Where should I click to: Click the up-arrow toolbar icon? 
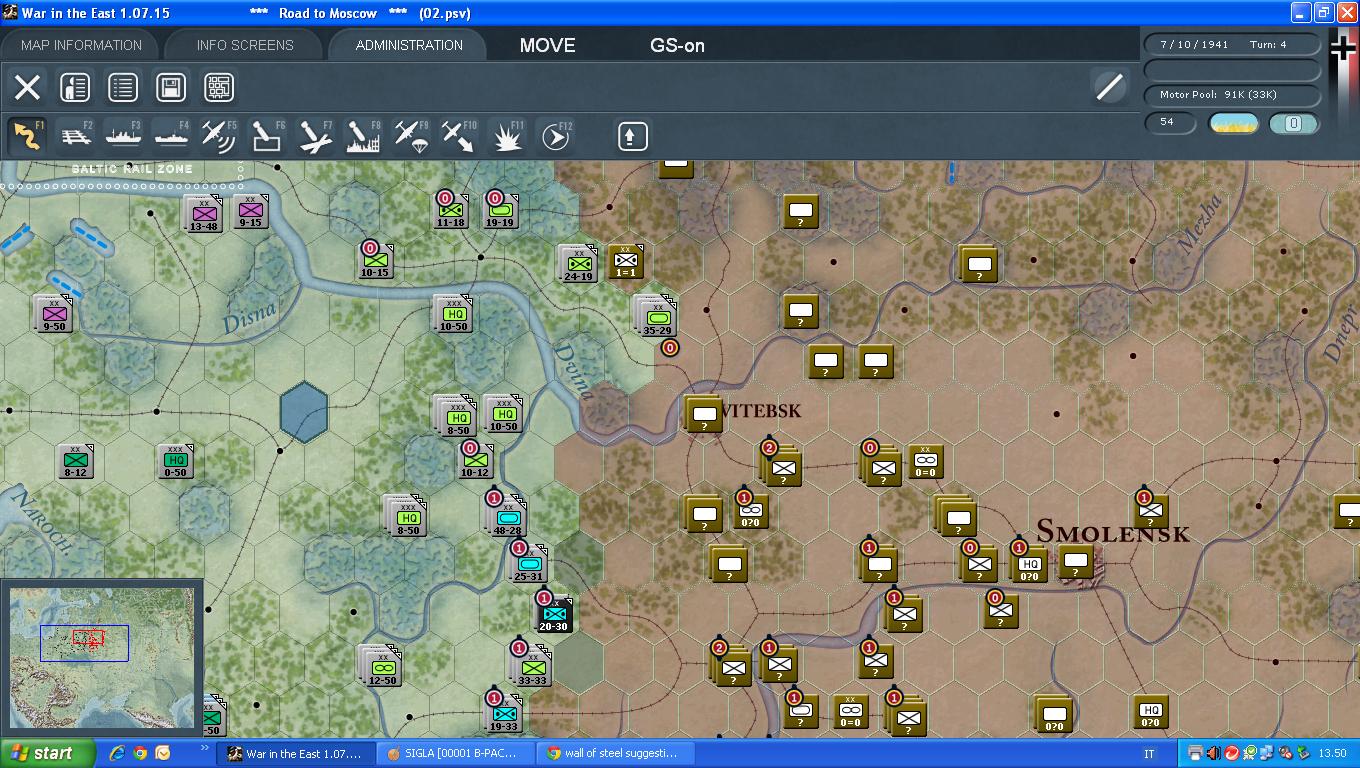pos(632,136)
